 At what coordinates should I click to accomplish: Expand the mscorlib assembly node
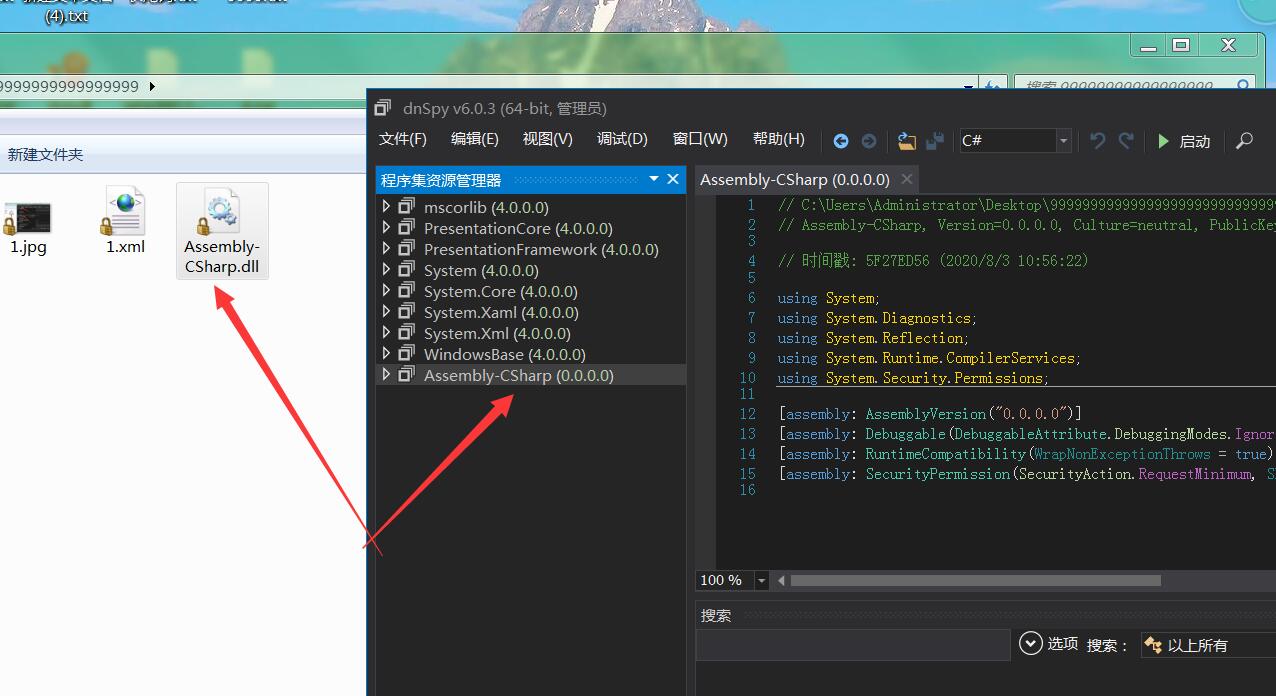click(387, 207)
